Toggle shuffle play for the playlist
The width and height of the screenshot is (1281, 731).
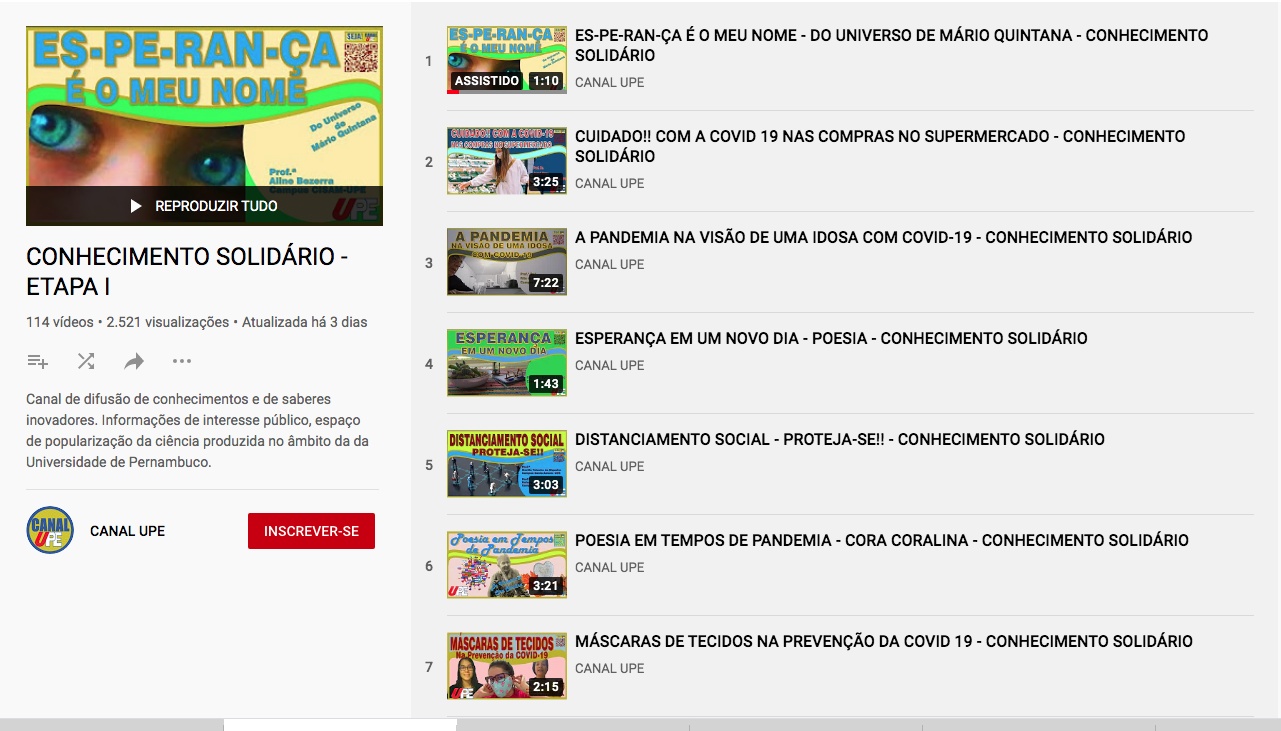[x=86, y=361]
